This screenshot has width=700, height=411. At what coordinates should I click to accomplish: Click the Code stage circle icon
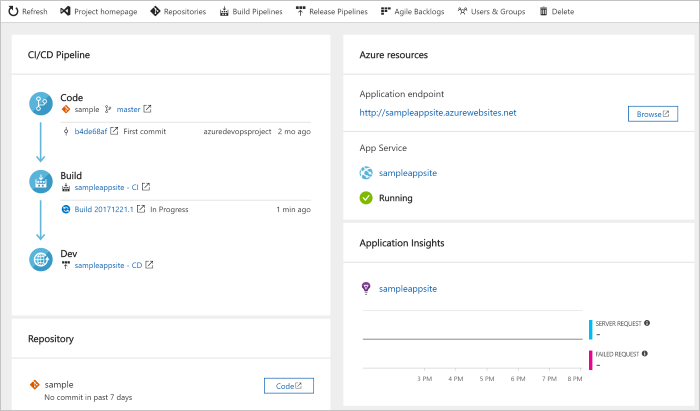41,102
